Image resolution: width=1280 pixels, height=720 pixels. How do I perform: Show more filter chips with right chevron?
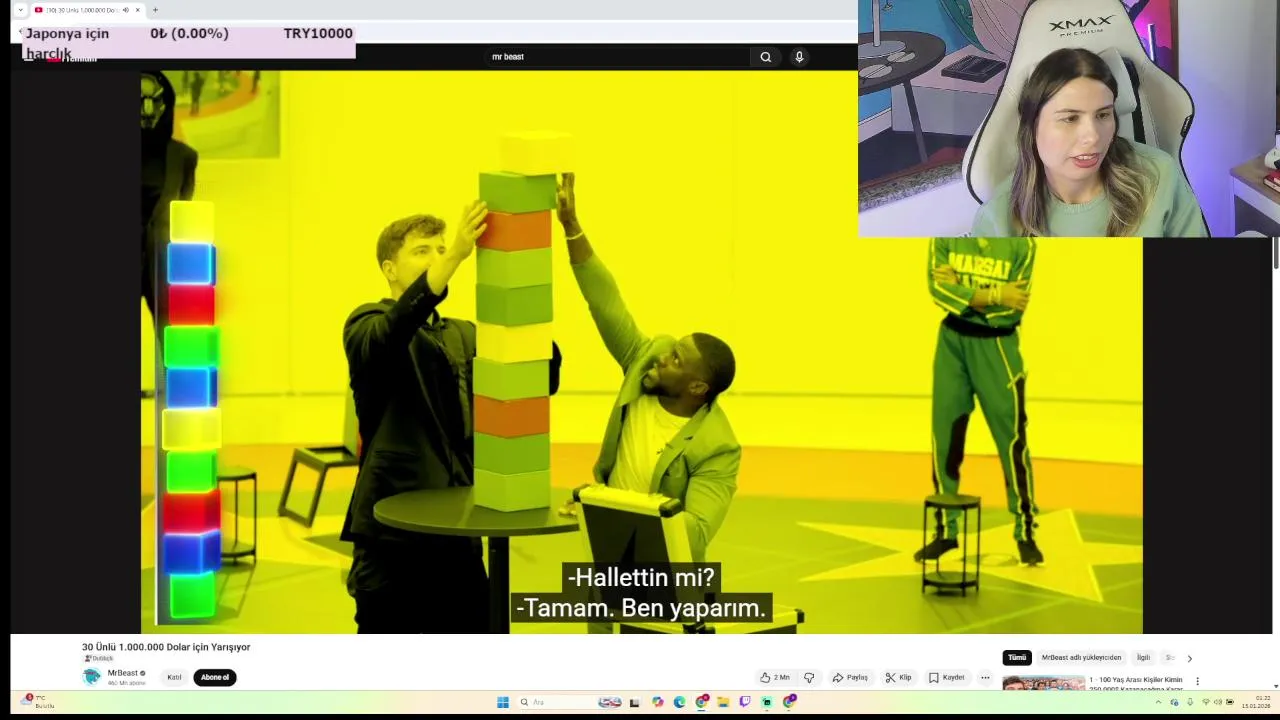tap(1189, 658)
